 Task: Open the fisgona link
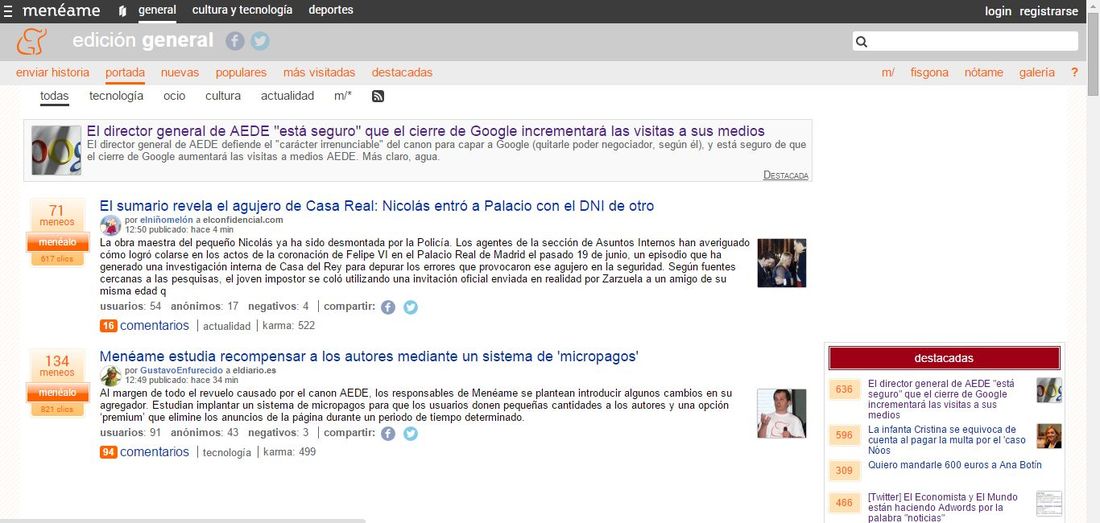click(930, 72)
